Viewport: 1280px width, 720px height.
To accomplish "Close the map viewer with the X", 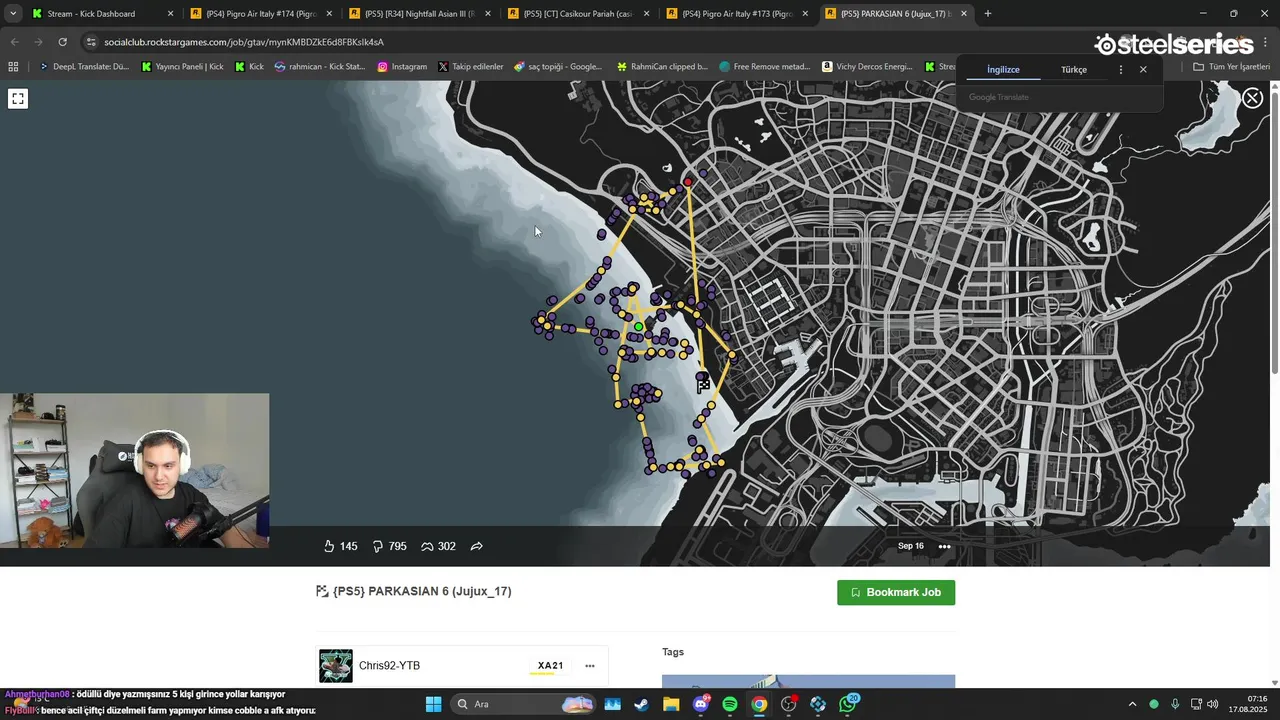I will (1252, 98).
